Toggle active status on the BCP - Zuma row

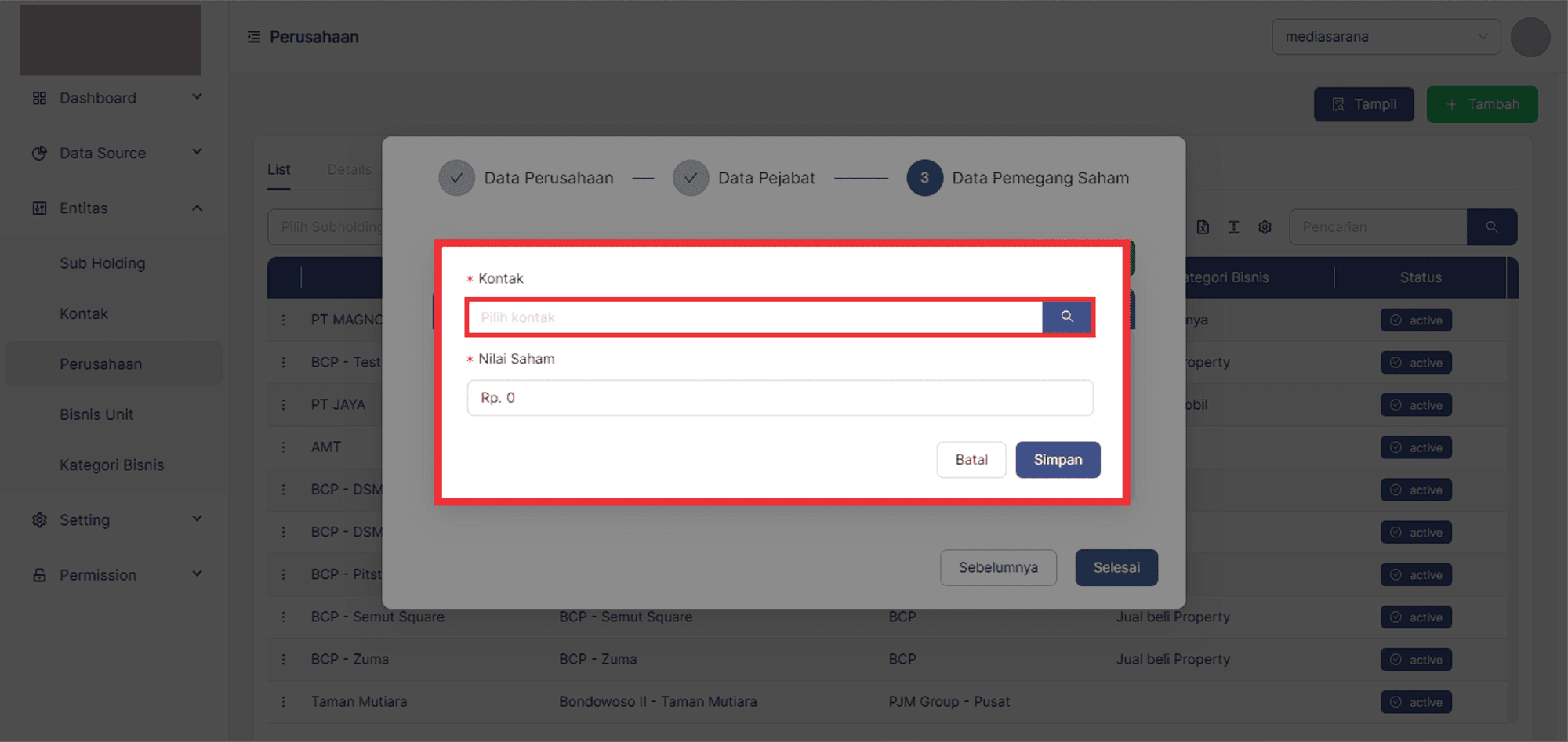tap(1416, 660)
